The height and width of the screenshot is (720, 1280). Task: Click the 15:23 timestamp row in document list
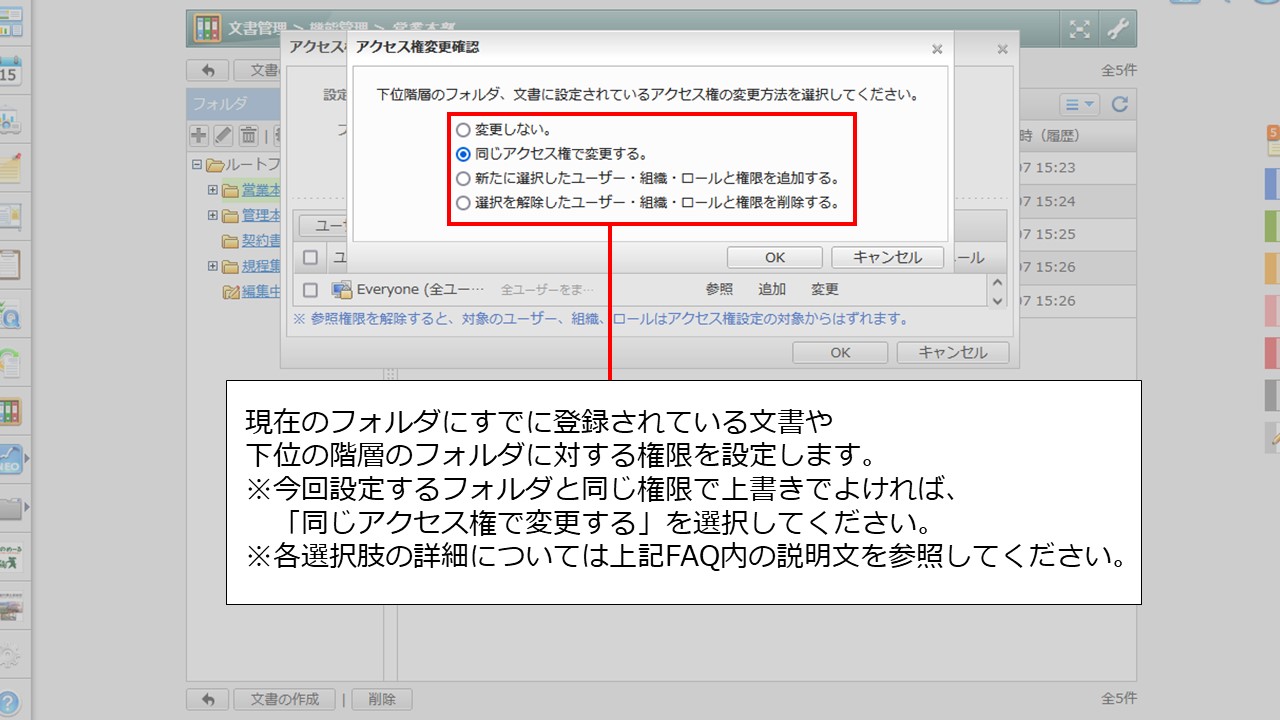point(1077,168)
